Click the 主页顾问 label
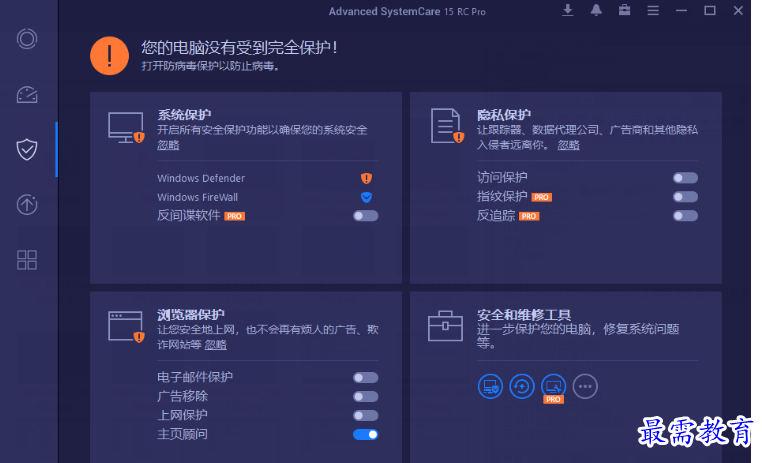 (x=182, y=434)
